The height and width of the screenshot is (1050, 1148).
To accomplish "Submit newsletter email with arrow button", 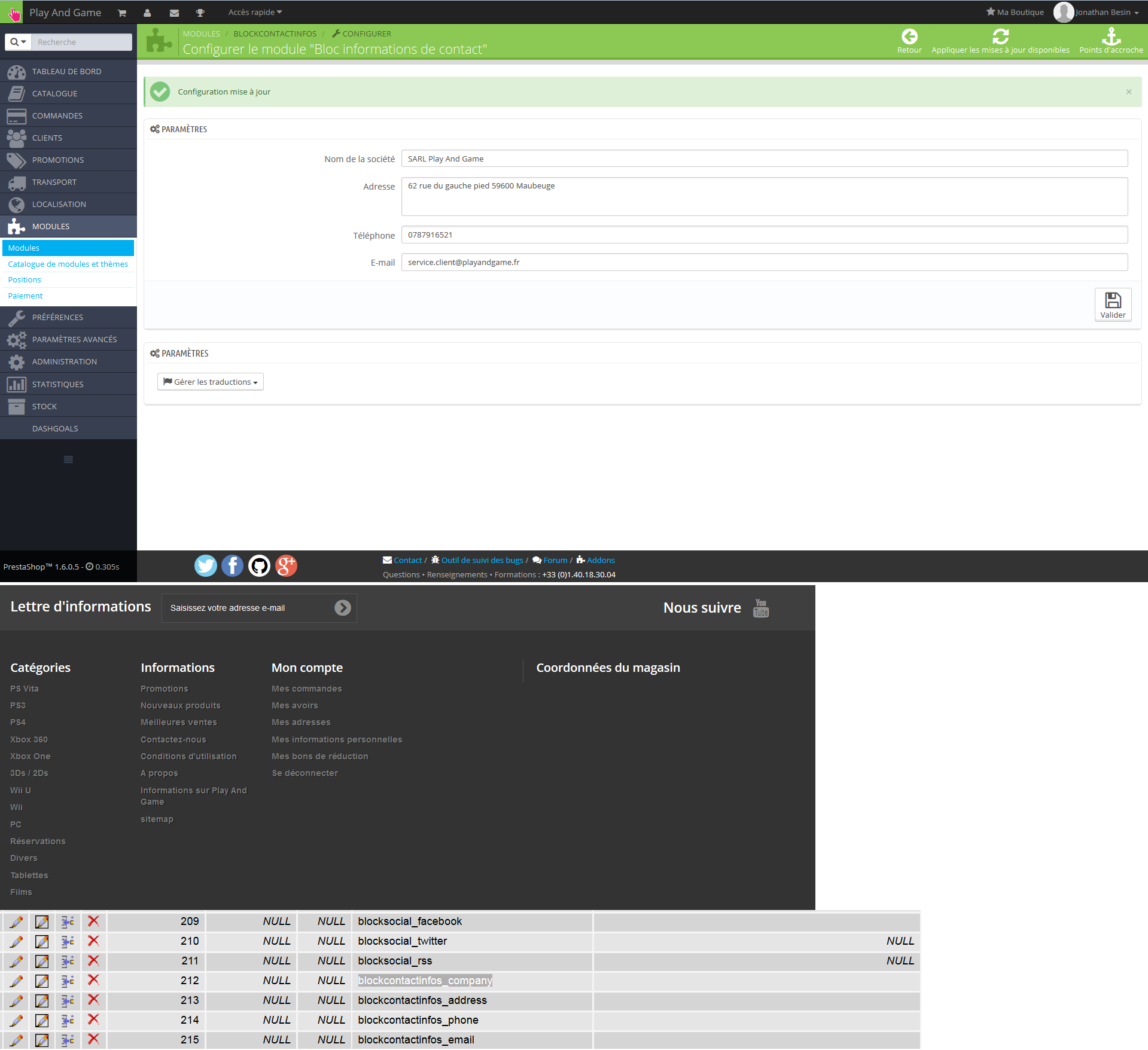I will point(343,608).
